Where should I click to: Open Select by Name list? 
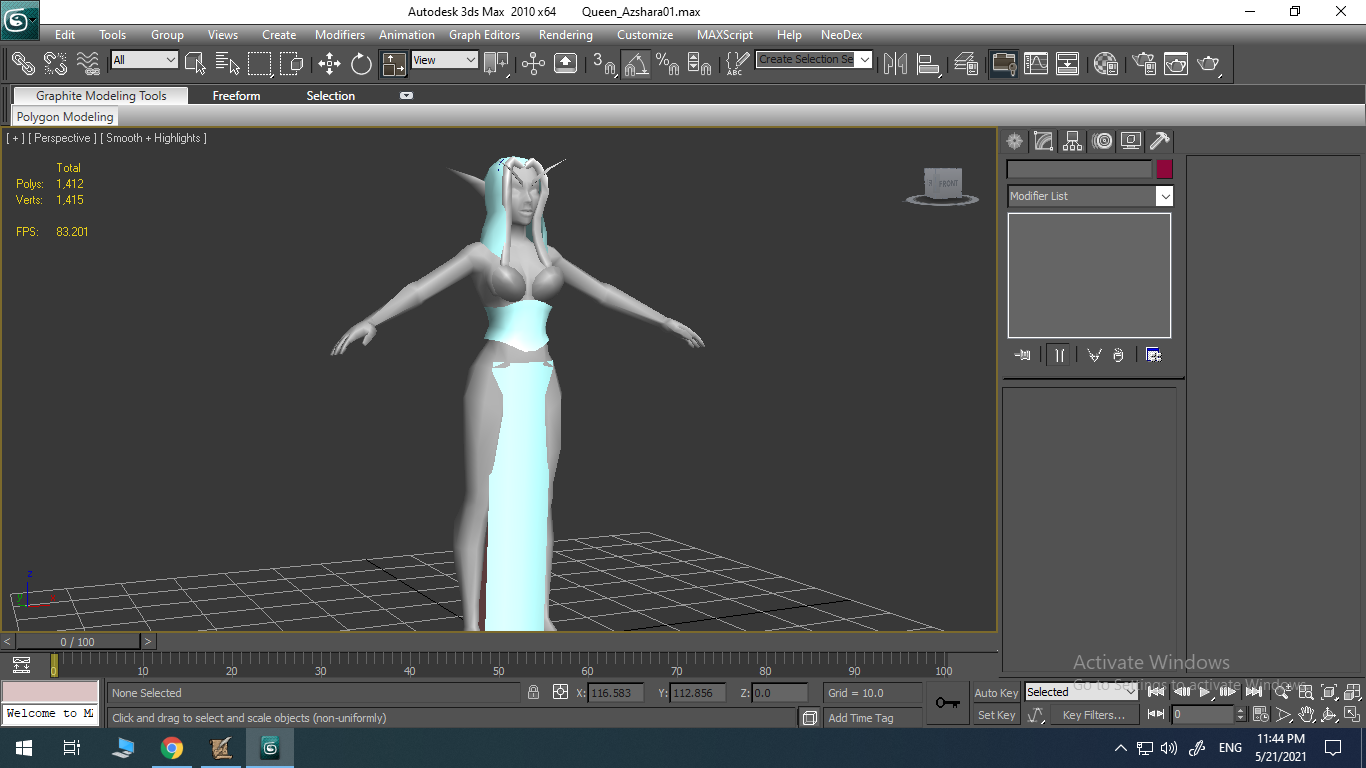(x=227, y=63)
